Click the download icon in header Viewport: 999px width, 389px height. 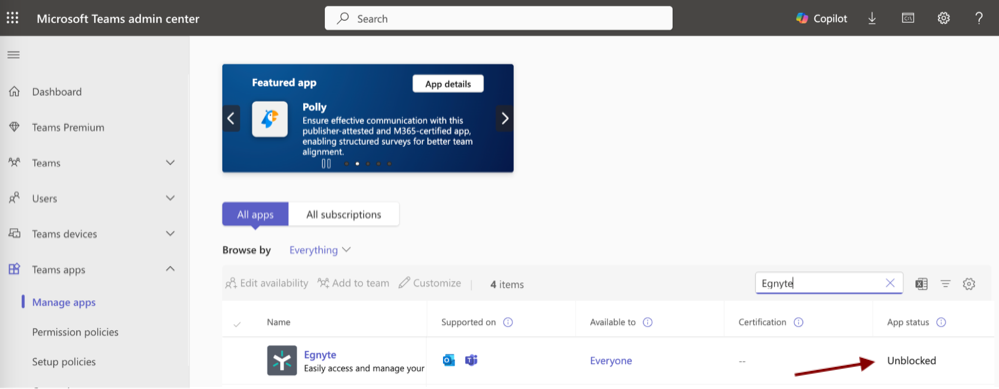pos(872,18)
